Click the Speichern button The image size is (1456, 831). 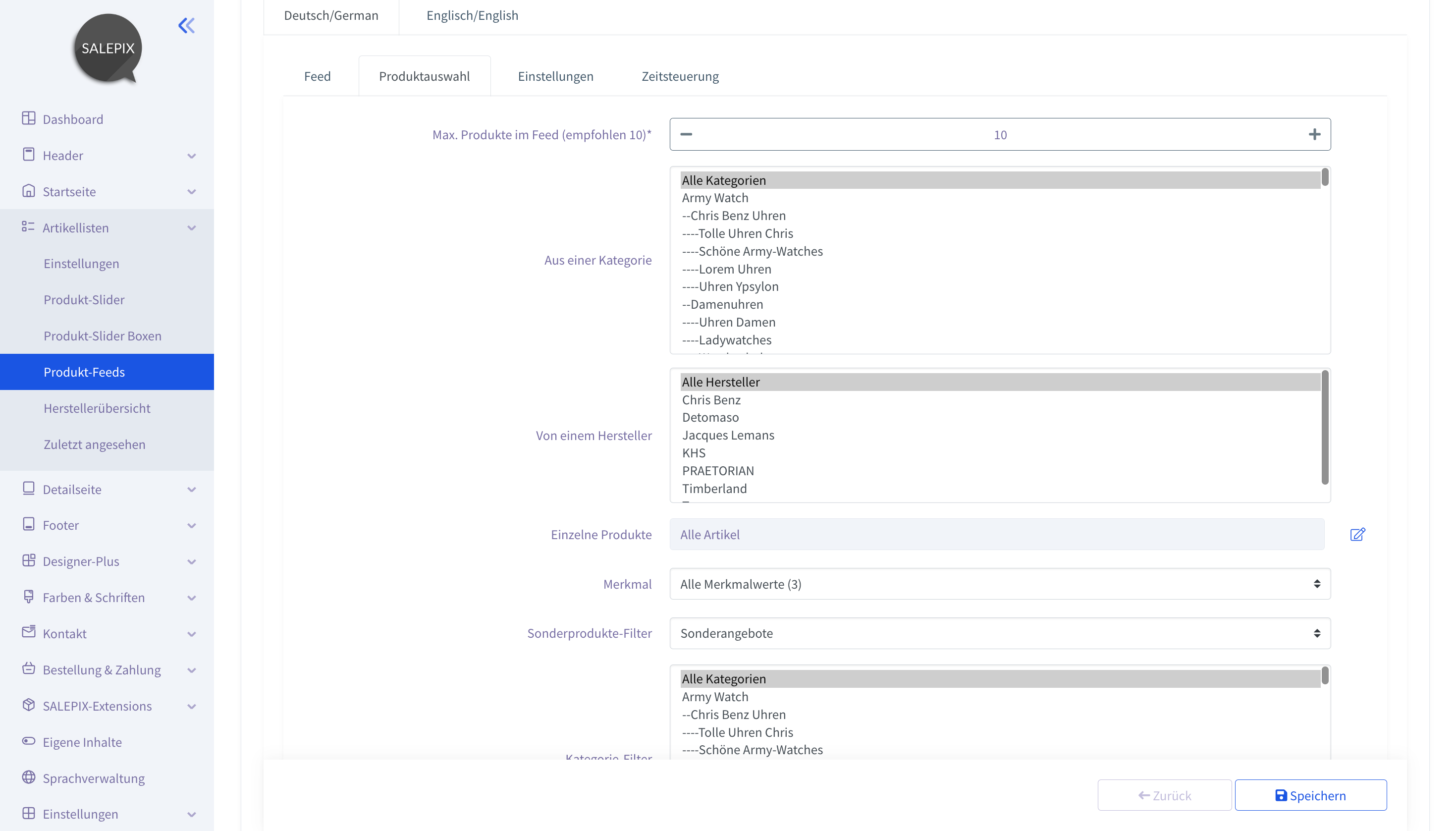point(1310,795)
